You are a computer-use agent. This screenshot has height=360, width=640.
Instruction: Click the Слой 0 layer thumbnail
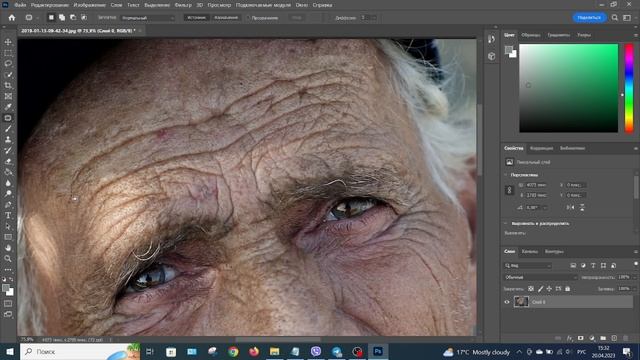[x=521, y=302]
